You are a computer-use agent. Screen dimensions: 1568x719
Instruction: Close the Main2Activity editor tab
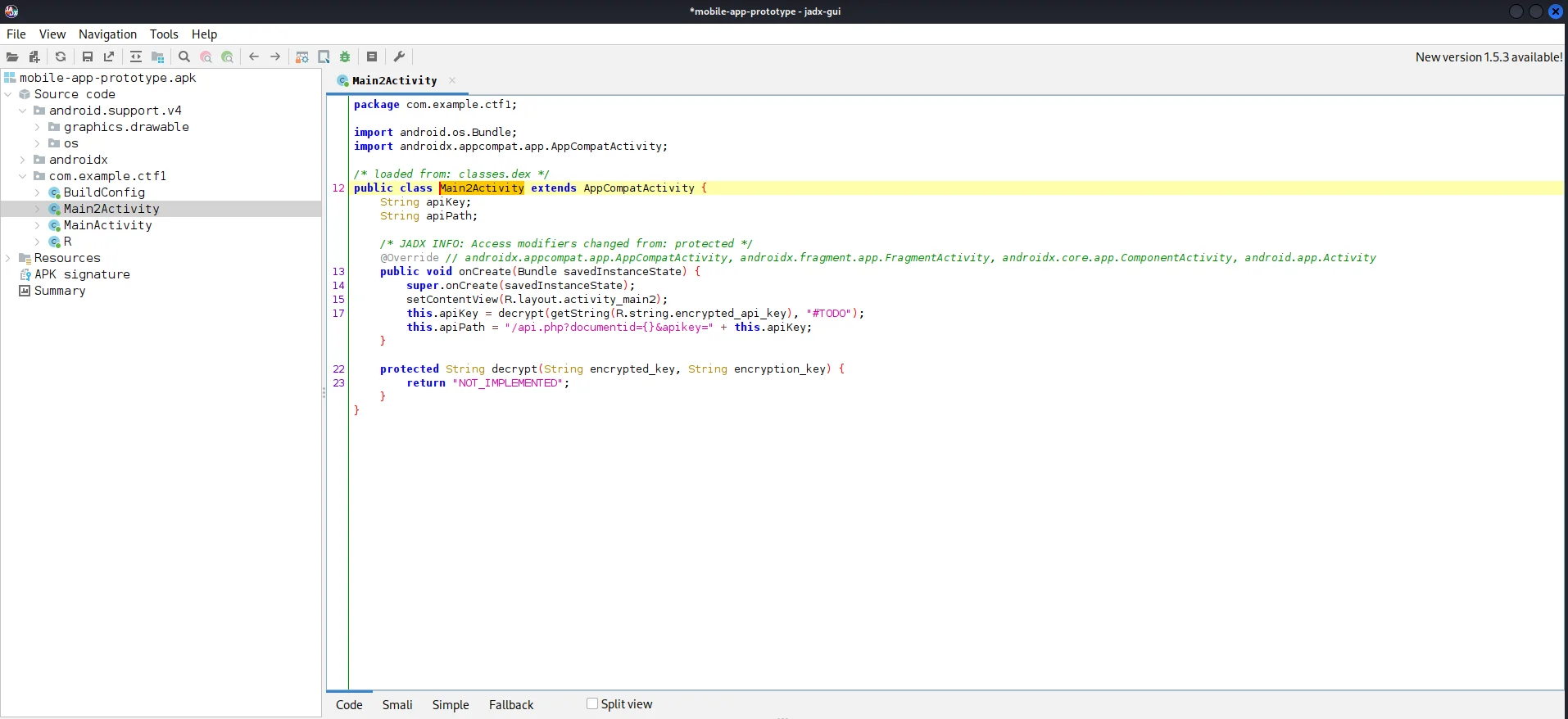[452, 80]
